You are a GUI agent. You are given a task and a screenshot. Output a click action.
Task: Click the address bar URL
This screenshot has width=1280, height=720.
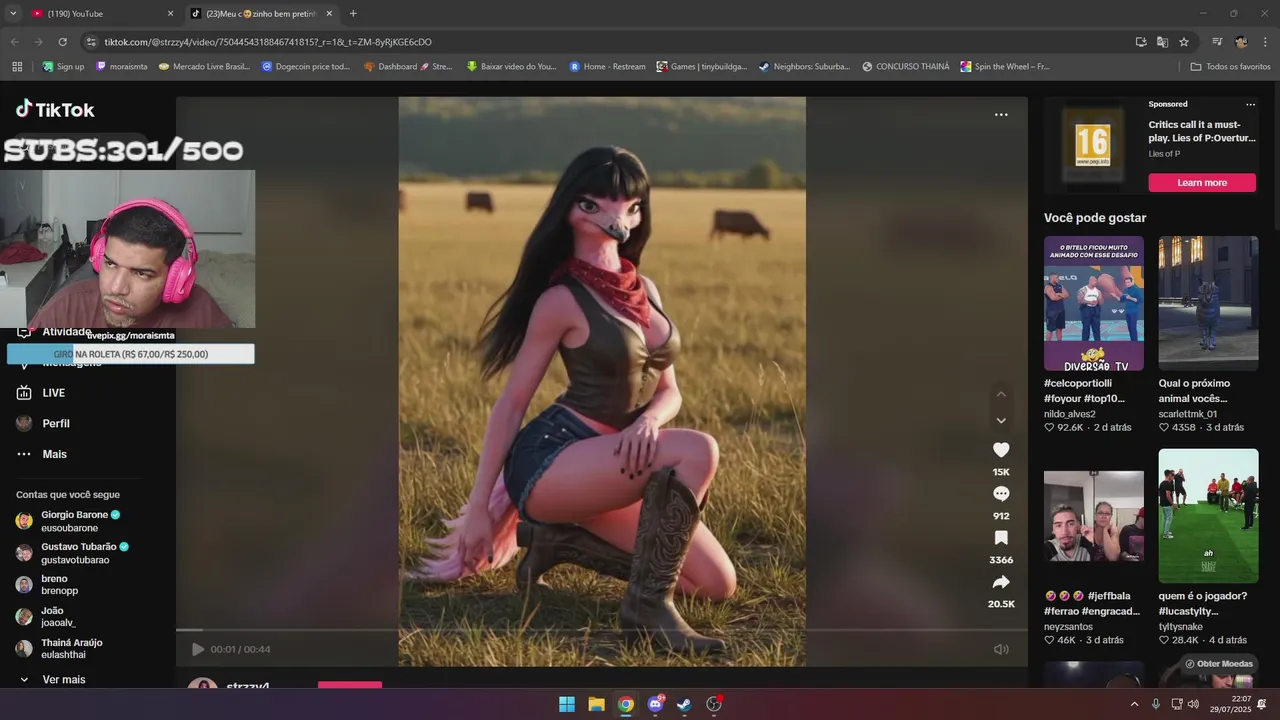pos(268,42)
